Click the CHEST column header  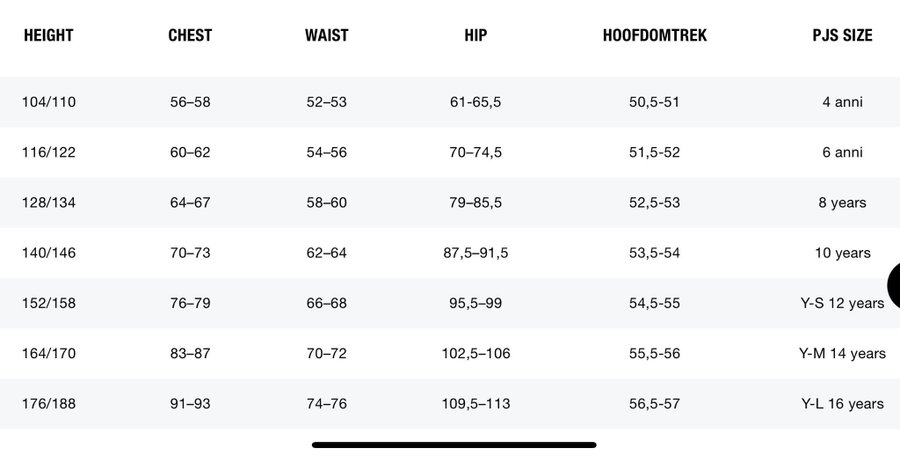[x=190, y=36]
